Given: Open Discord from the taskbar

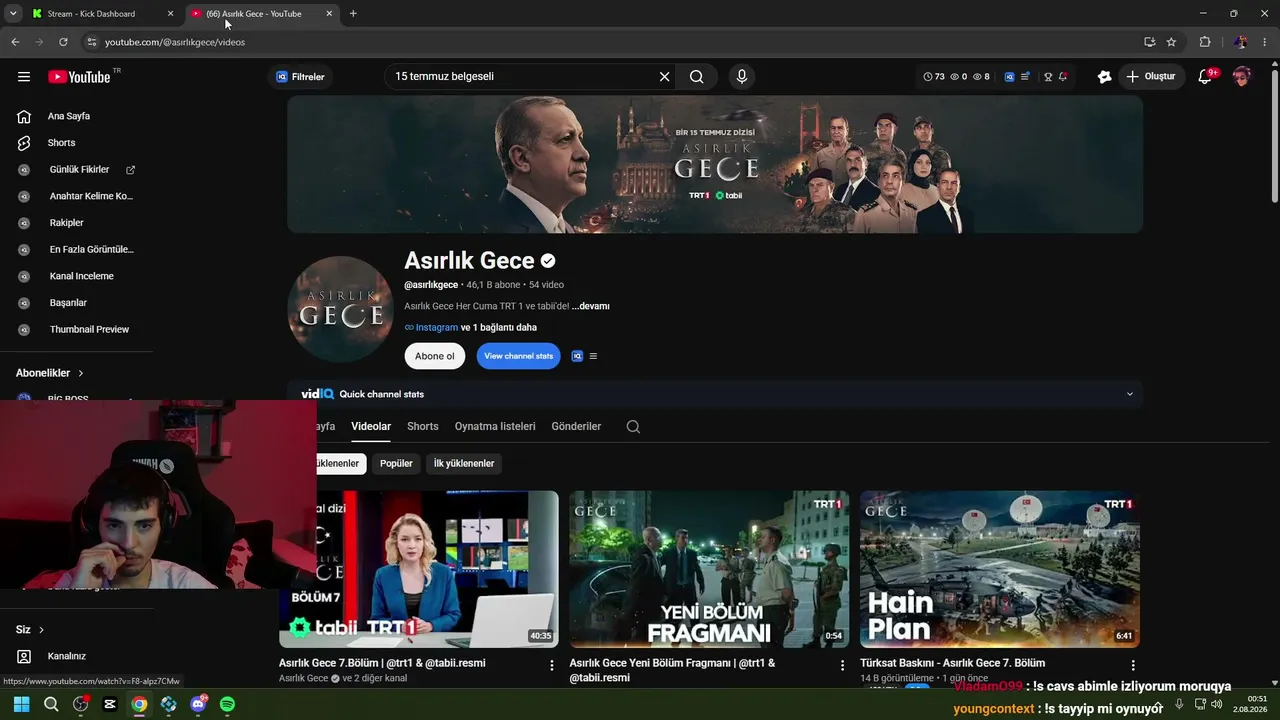Looking at the screenshot, I should pos(198,704).
